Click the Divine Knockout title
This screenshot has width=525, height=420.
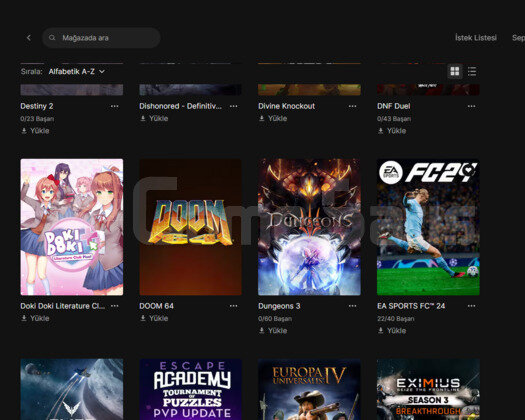click(287, 106)
